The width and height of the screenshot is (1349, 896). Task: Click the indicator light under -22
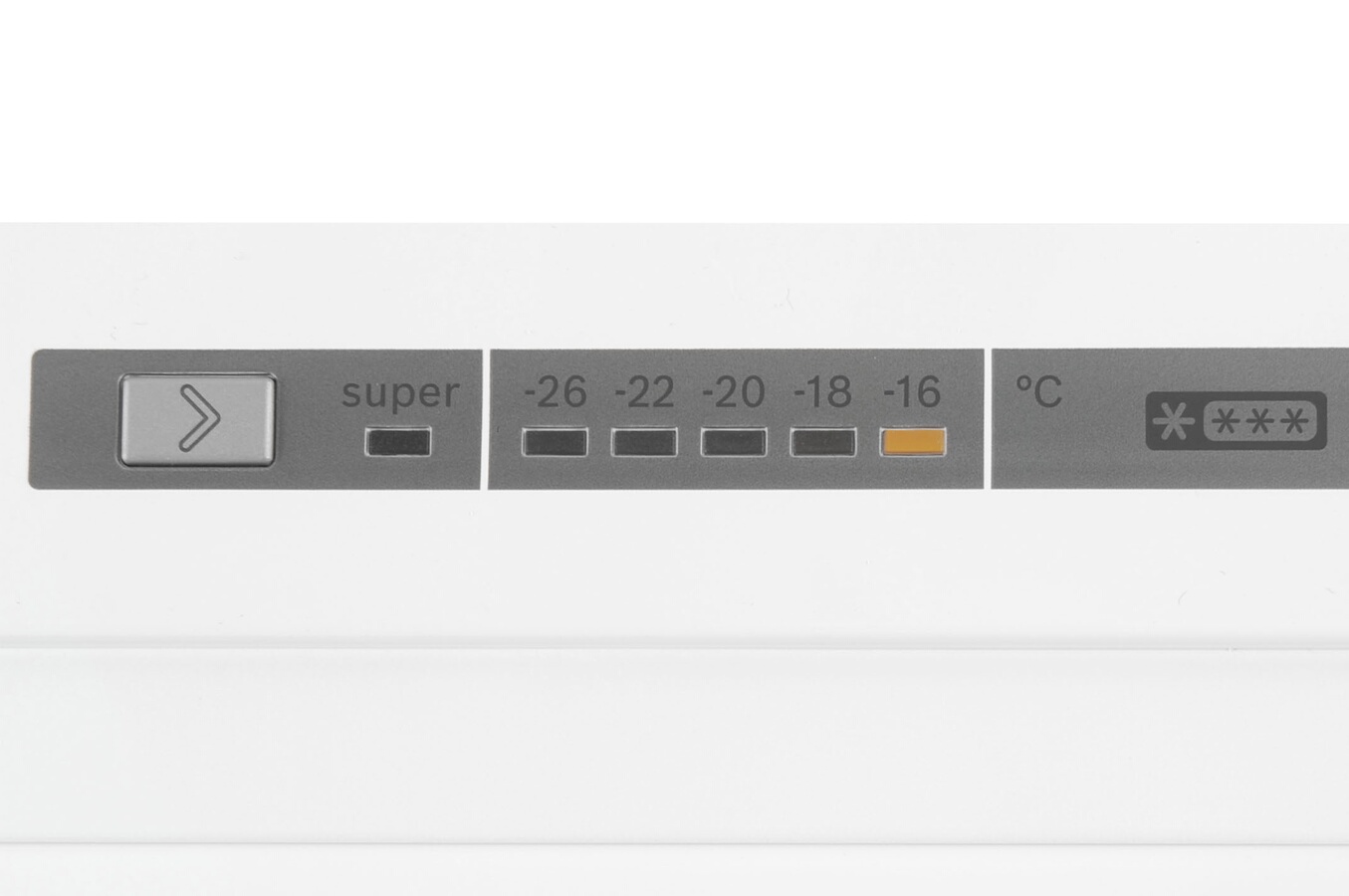tap(644, 442)
